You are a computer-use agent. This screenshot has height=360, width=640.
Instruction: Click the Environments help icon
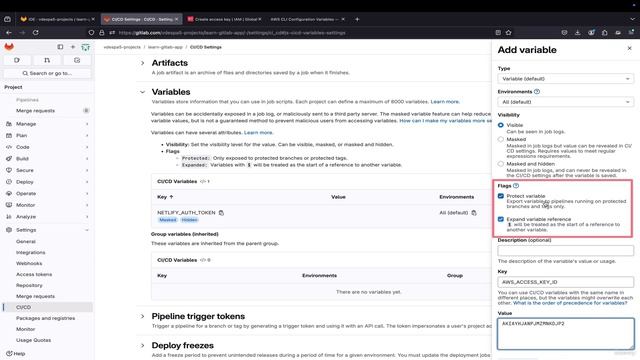coord(537,92)
